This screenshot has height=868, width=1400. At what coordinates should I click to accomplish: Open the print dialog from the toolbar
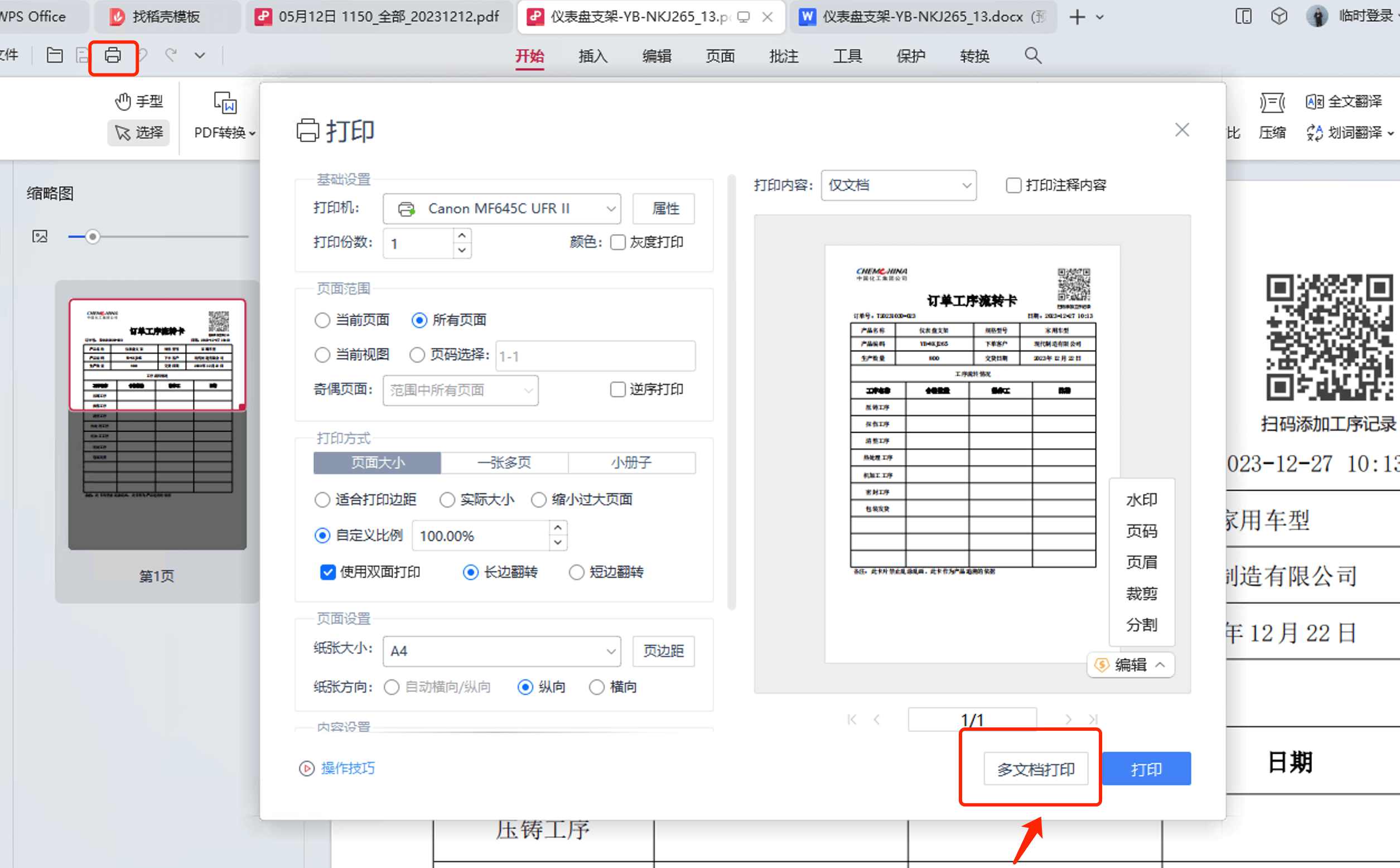(113, 56)
